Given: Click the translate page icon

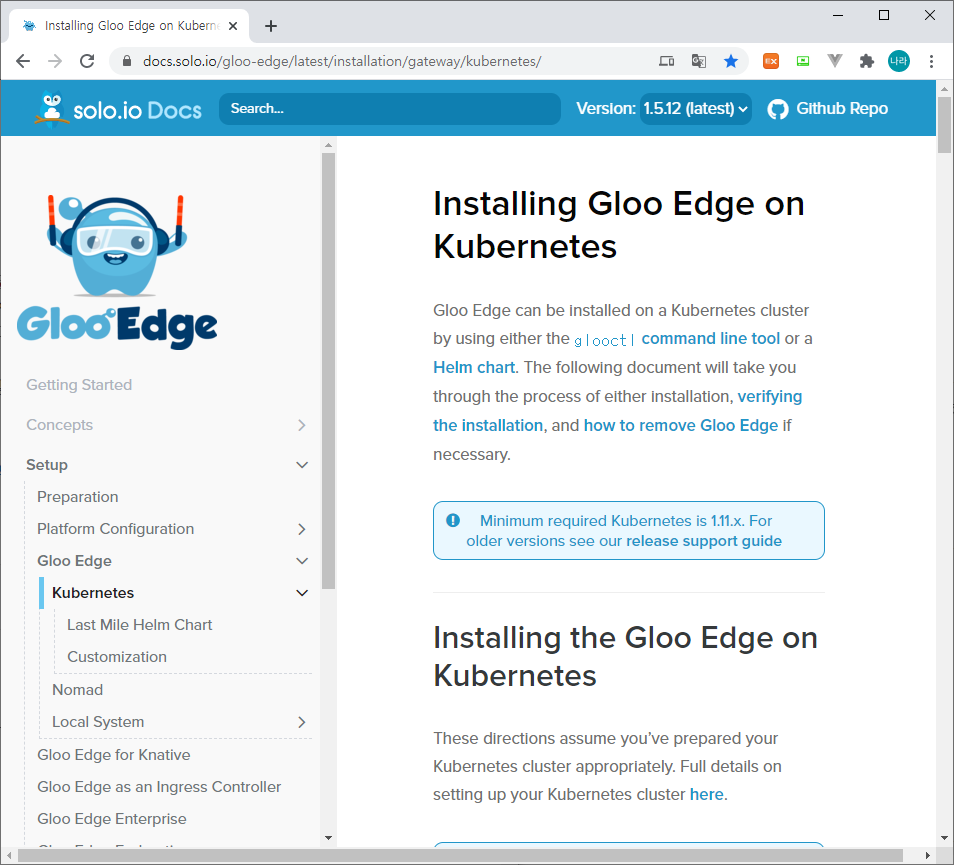Looking at the screenshot, I should [698, 61].
